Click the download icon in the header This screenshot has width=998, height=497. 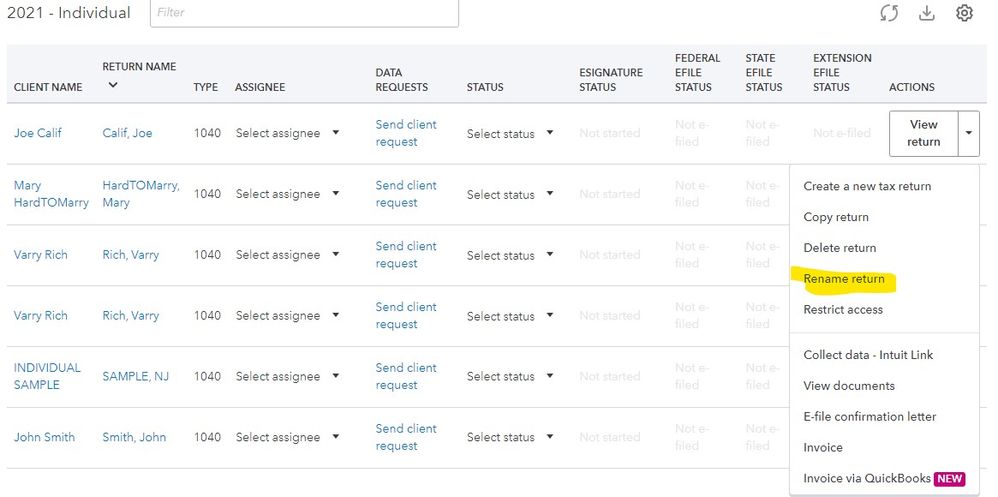927,13
